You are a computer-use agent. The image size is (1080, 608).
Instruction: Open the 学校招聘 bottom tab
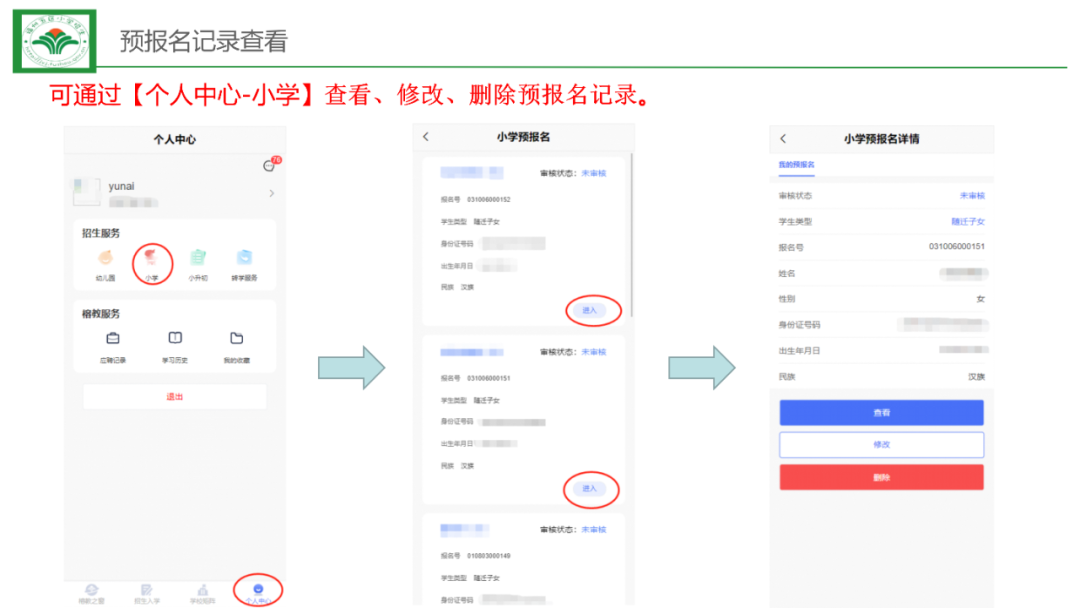[203, 592]
